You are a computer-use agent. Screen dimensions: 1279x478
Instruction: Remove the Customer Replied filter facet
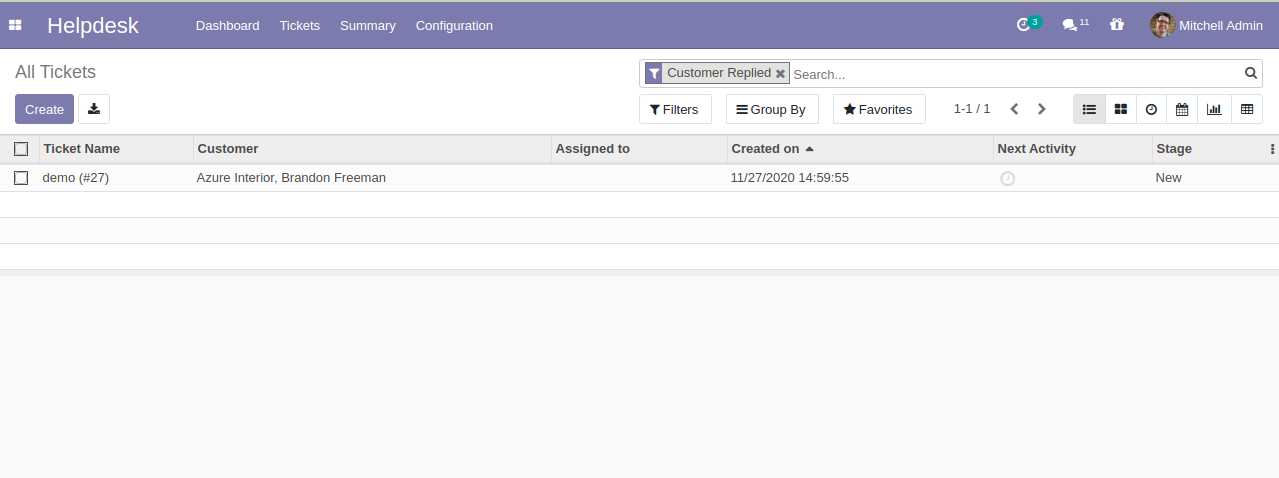[780, 74]
